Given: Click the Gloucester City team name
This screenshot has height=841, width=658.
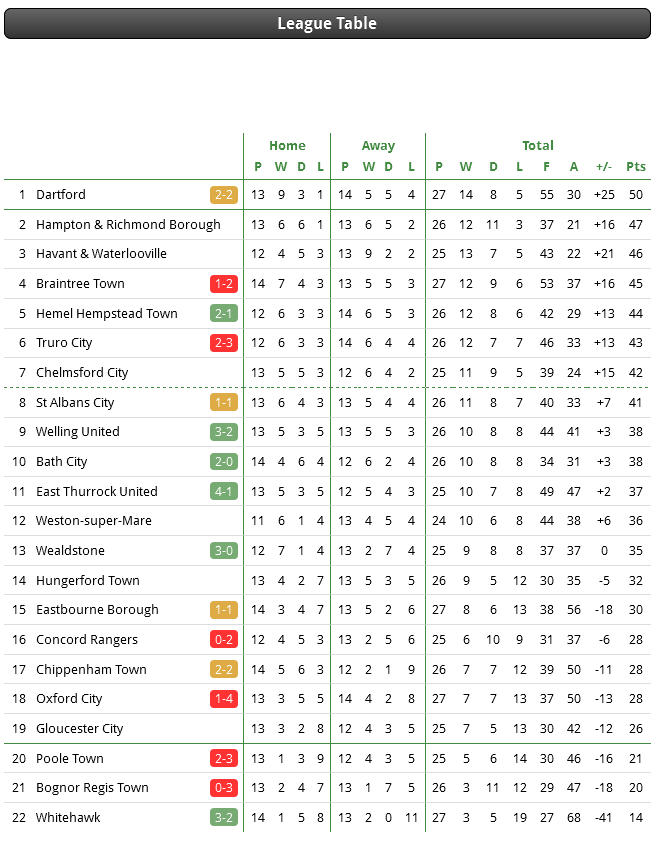Looking at the screenshot, I should click(79, 728).
